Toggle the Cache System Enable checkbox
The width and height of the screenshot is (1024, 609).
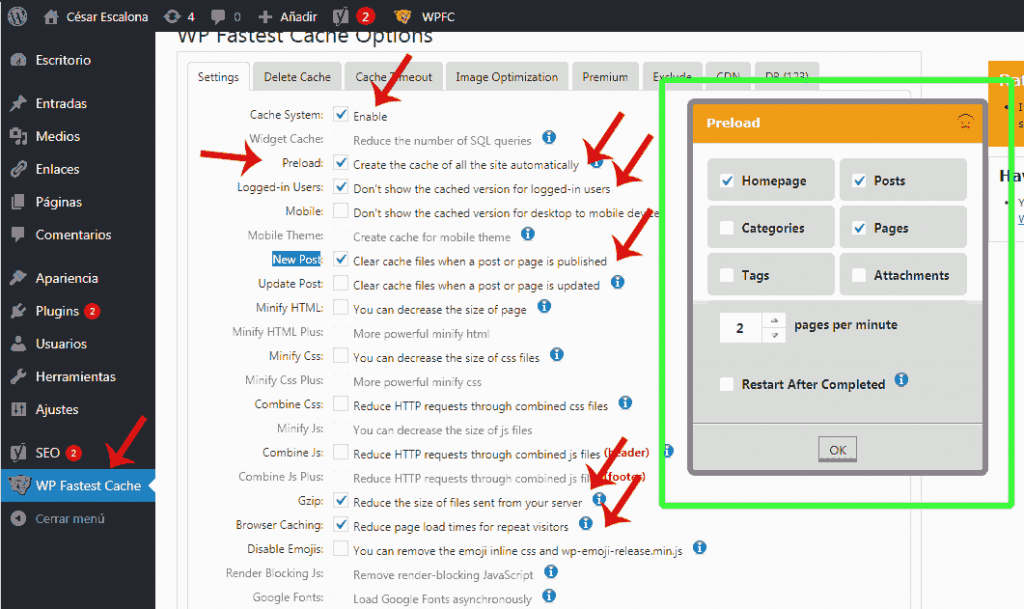(340, 114)
